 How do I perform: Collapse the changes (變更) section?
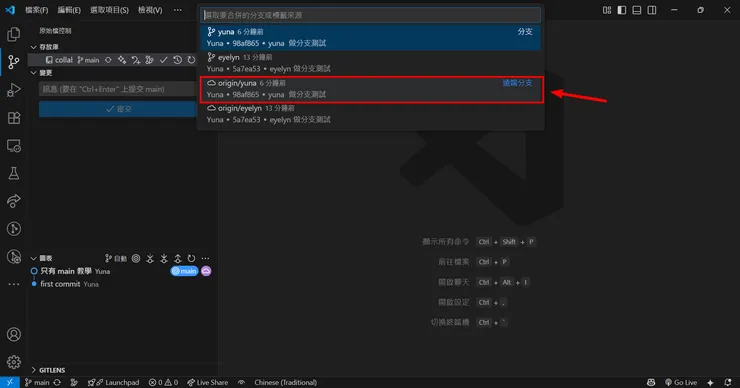click(34, 73)
